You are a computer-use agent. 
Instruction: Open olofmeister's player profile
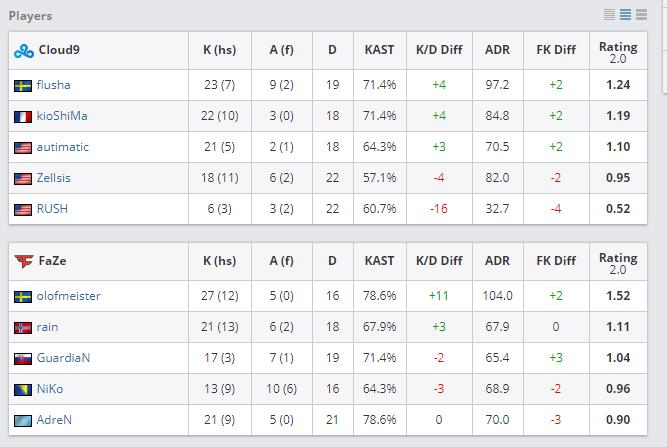[x=68, y=296]
